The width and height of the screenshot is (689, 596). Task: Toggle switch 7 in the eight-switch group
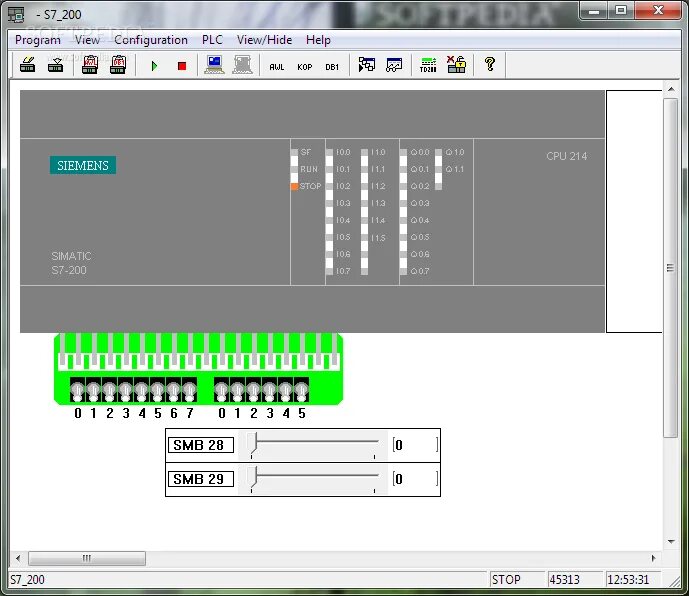click(x=189, y=390)
